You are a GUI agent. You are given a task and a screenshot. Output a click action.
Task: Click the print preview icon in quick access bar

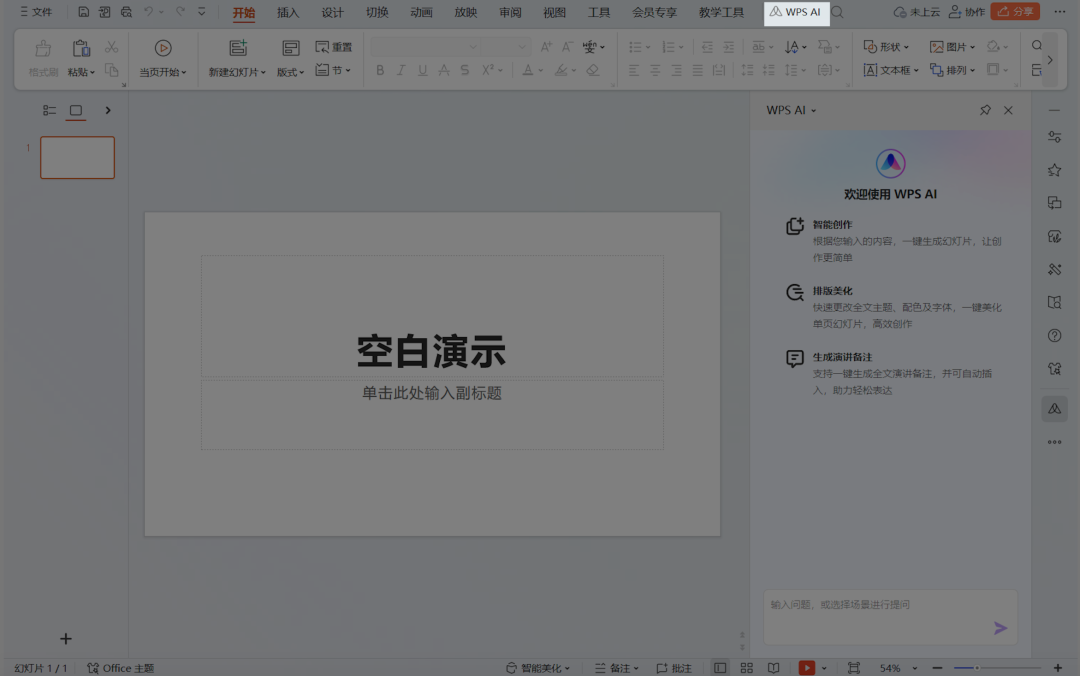pyautogui.click(x=126, y=12)
